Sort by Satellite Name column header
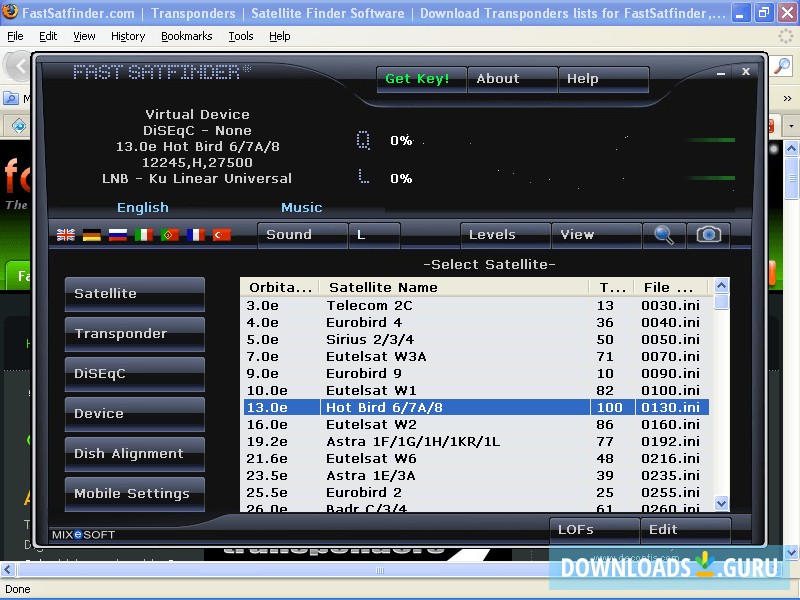This screenshot has width=800, height=600. (x=454, y=287)
